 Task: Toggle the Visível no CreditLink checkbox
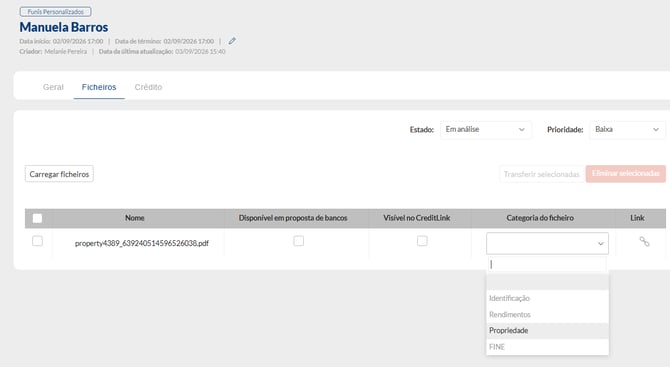click(x=422, y=241)
